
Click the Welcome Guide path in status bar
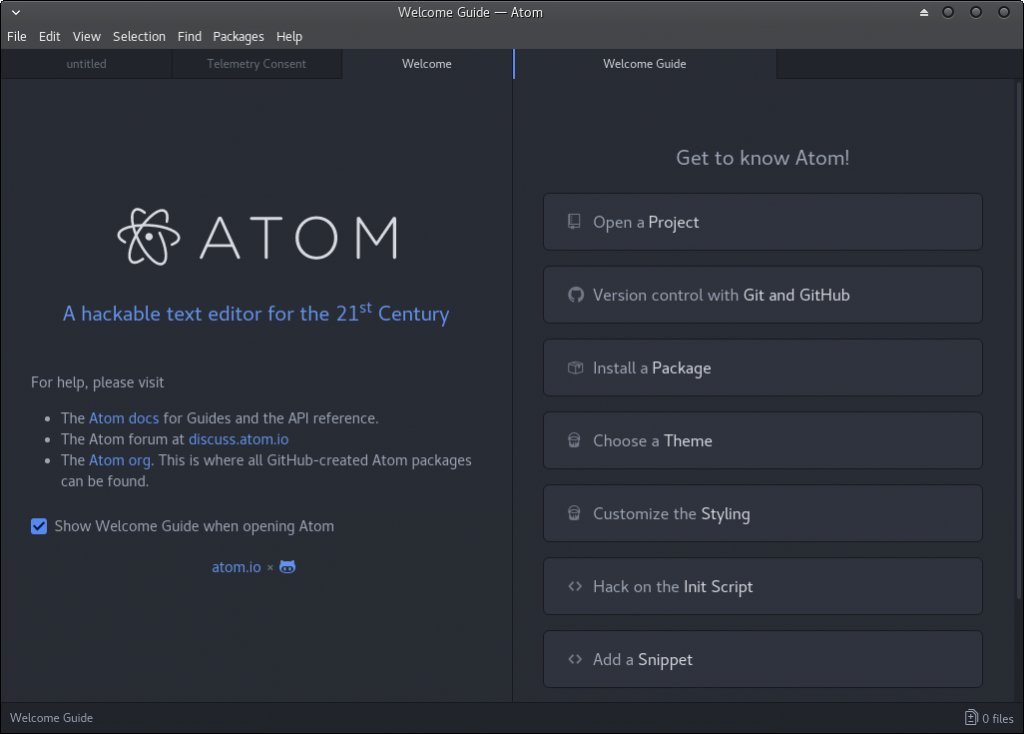tap(51, 718)
